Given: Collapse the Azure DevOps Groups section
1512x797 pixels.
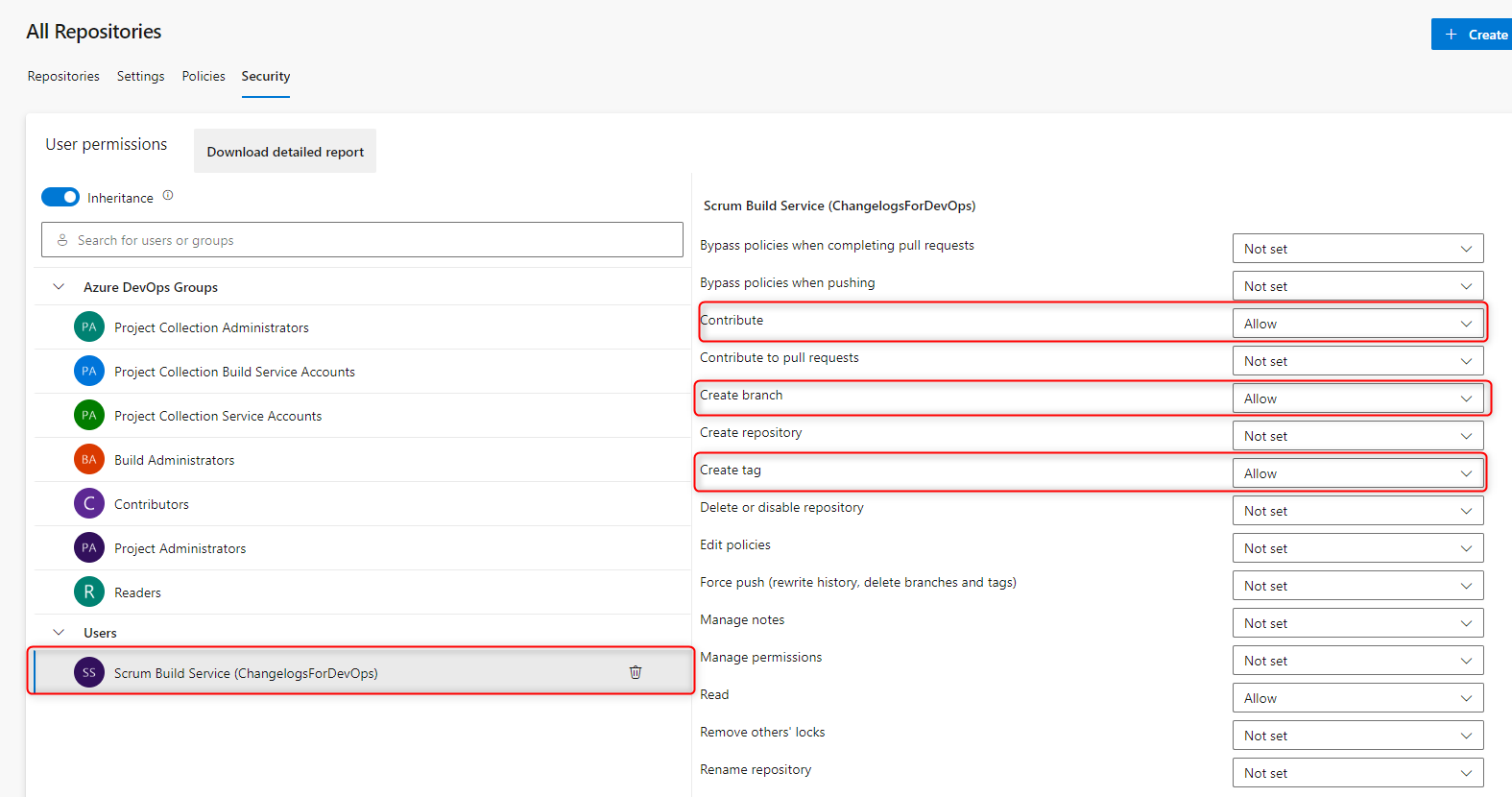Looking at the screenshot, I should (59, 287).
